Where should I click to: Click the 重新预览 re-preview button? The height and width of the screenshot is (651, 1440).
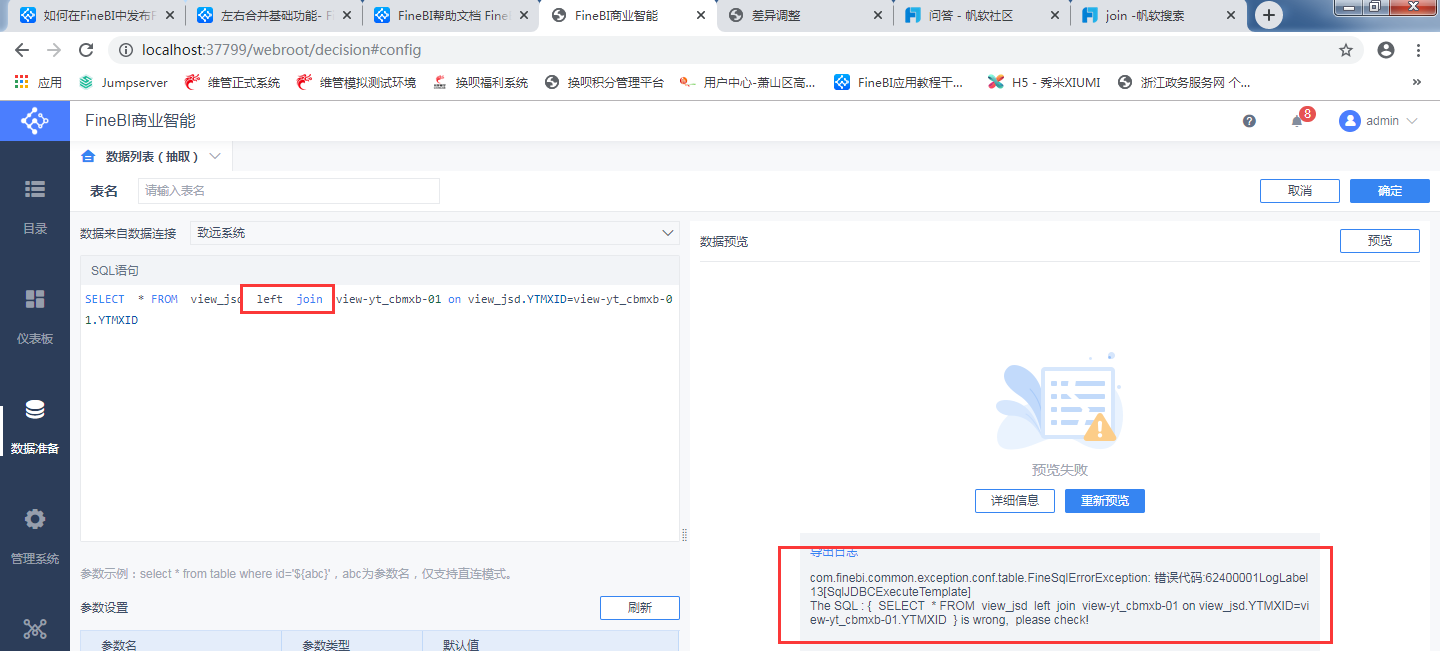pos(1105,501)
